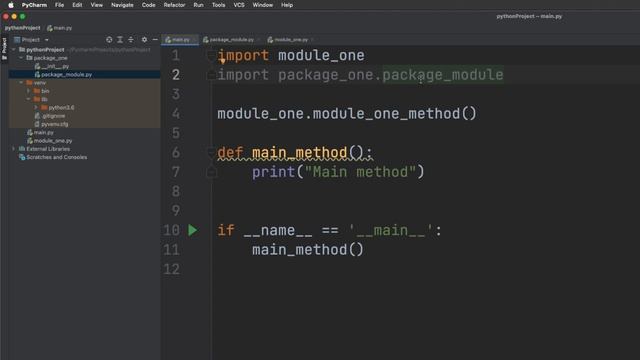Select module_one.py in project tree
The image size is (640, 360).
point(50,141)
